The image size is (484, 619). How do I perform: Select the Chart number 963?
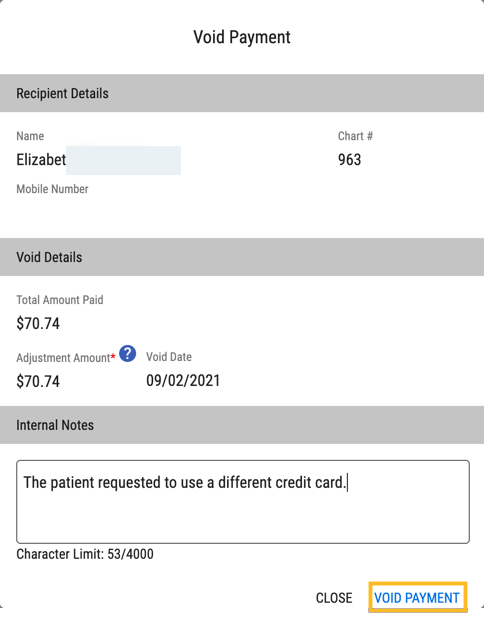349,160
